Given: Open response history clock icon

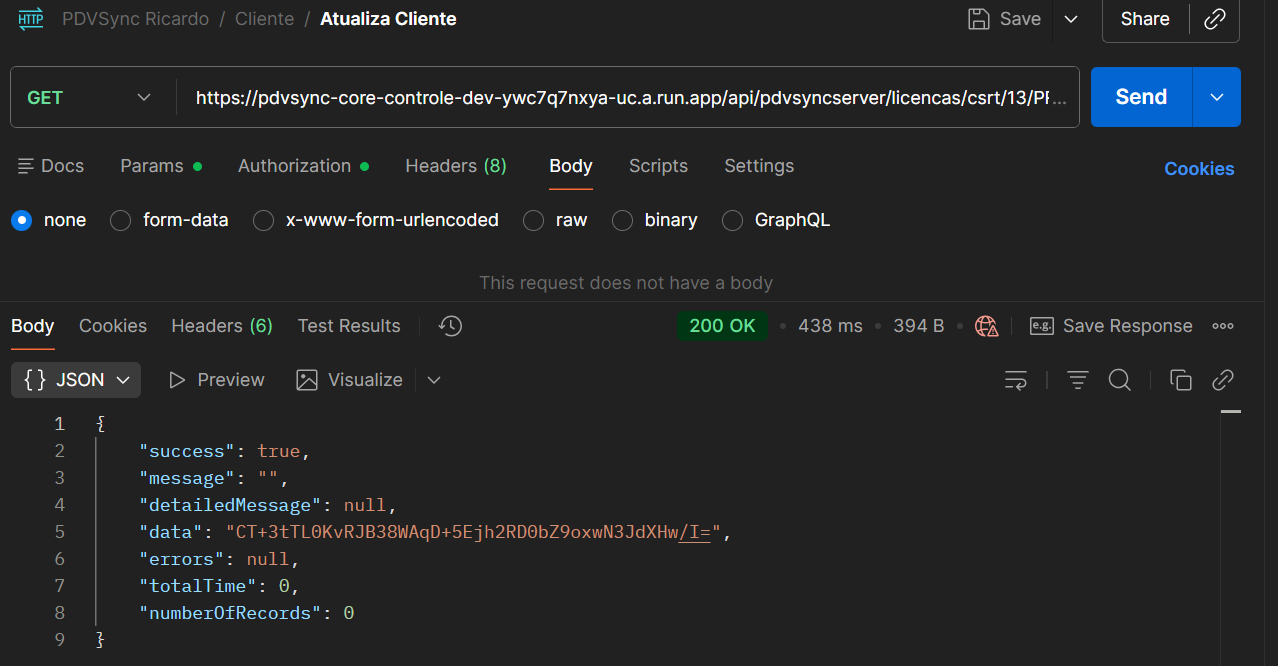Looking at the screenshot, I should tap(450, 326).
